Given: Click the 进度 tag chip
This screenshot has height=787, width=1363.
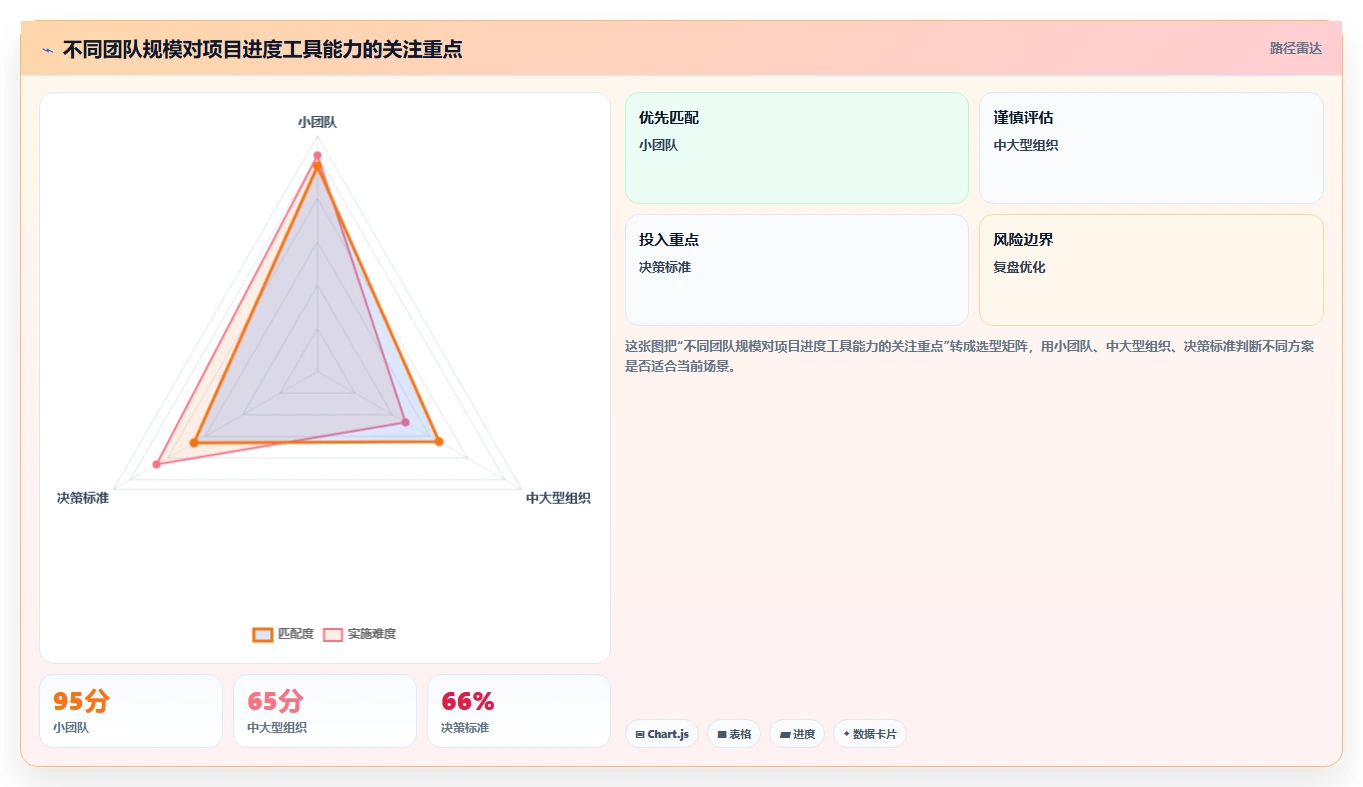Looking at the screenshot, I should (x=797, y=734).
